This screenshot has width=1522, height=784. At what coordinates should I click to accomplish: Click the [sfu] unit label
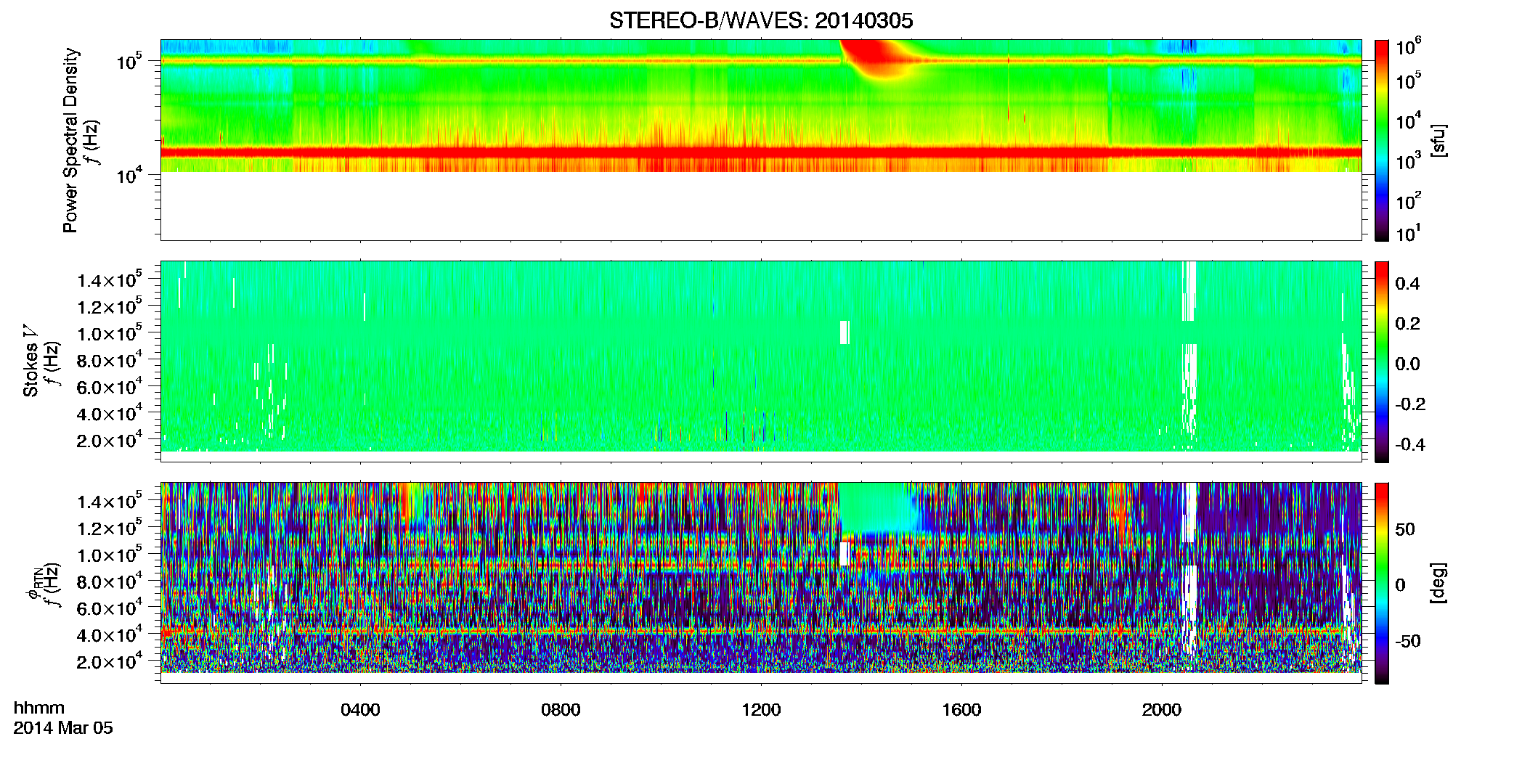[x=1438, y=140]
